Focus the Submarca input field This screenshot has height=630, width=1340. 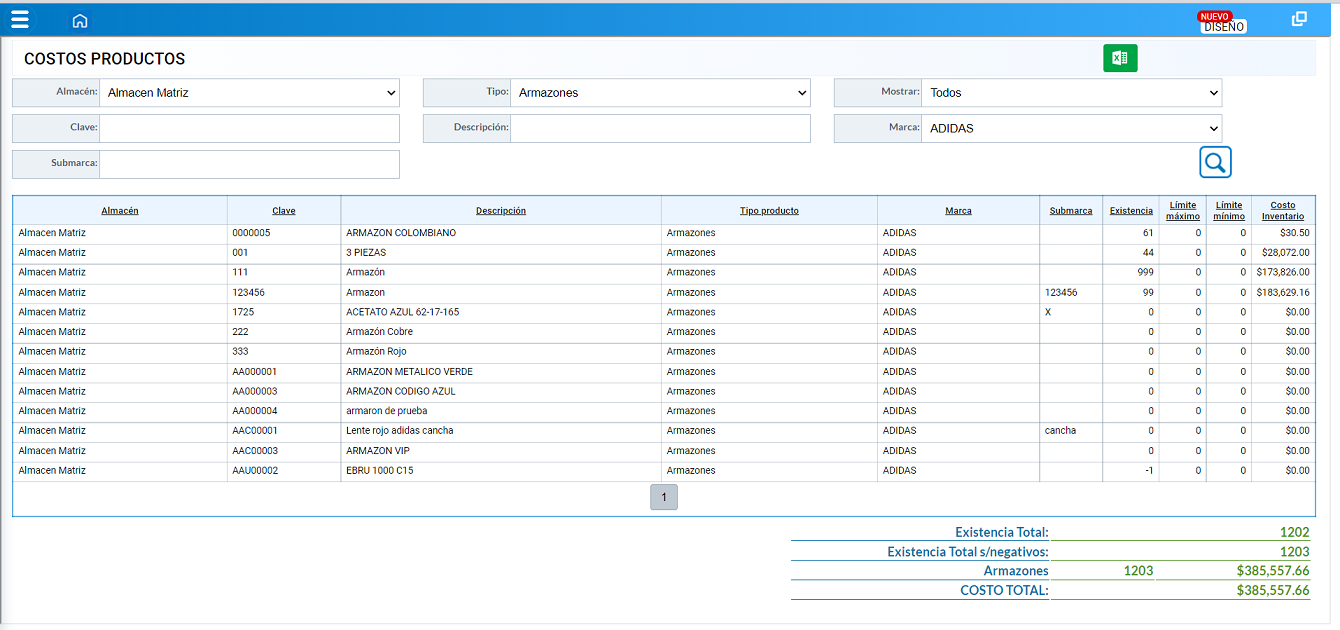point(249,164)
